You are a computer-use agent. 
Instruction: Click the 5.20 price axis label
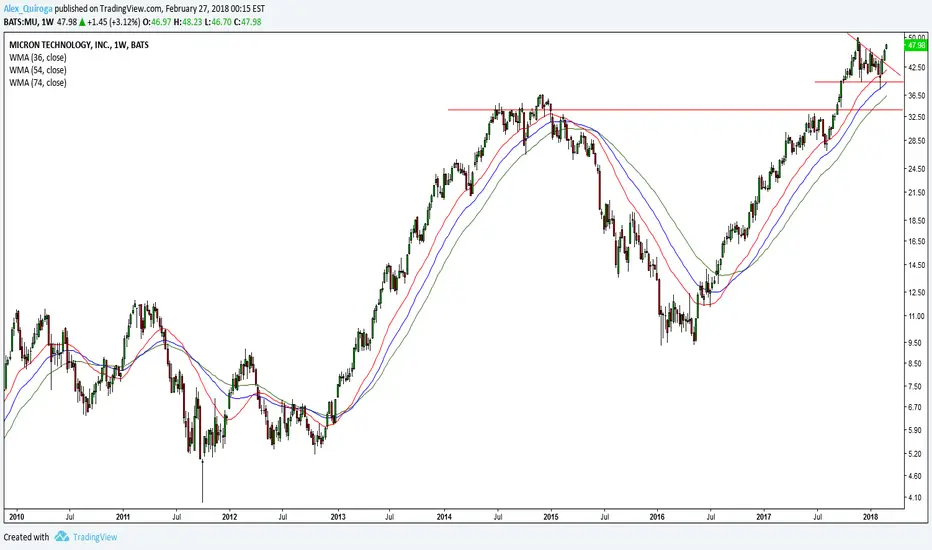[917, 454]
